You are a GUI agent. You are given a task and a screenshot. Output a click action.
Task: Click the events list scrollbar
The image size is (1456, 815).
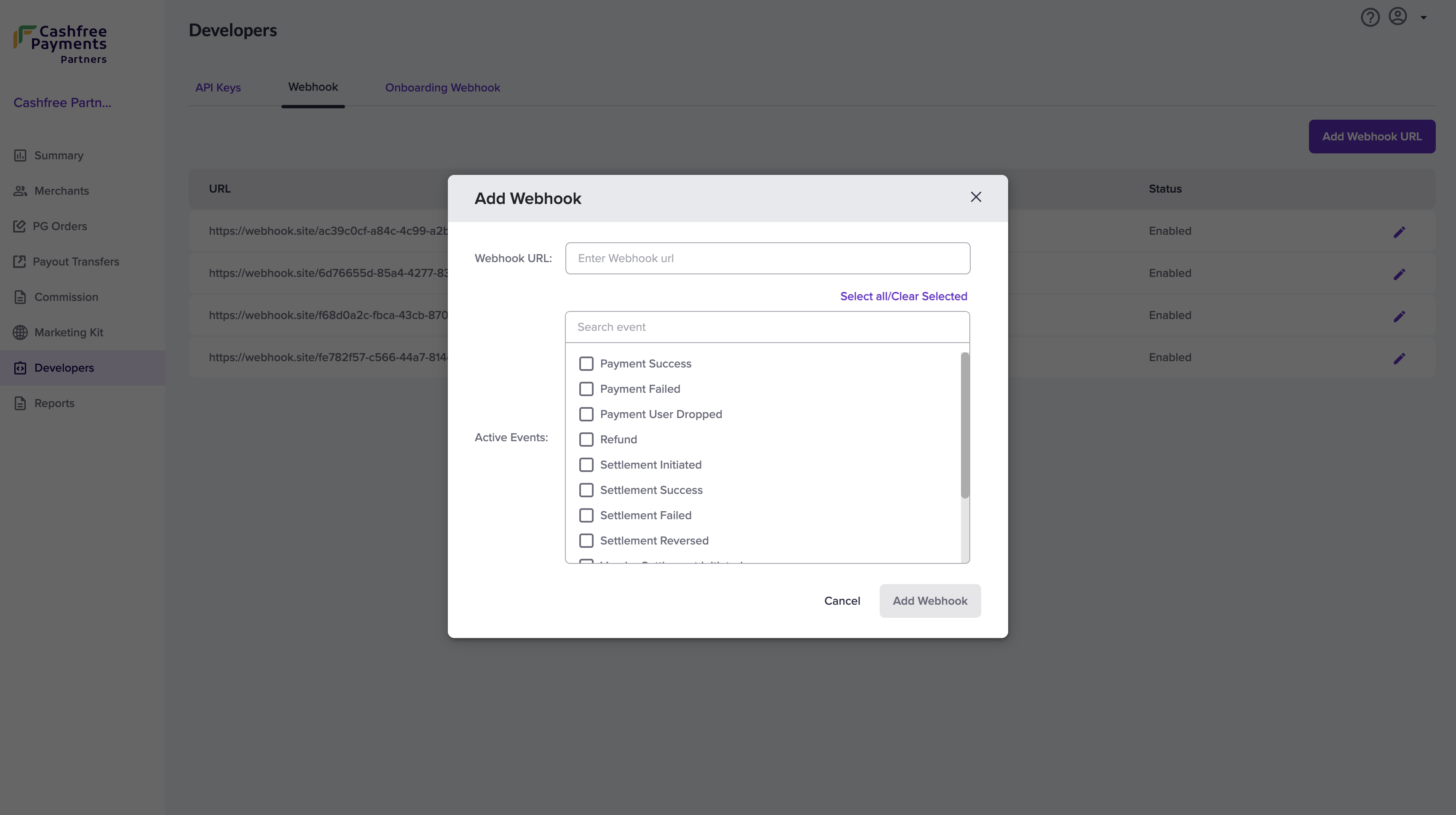coord(965,425)
